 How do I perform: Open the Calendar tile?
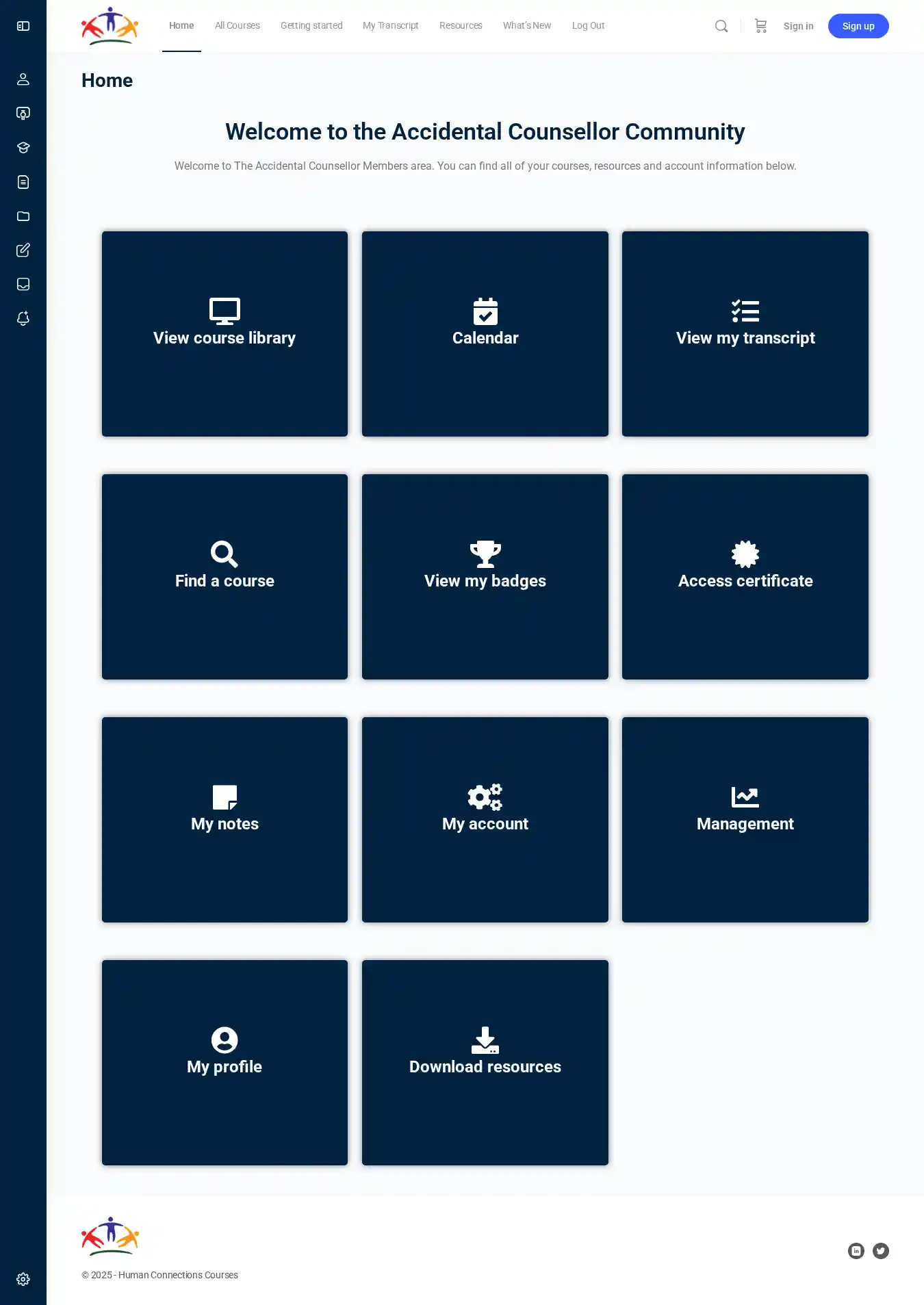[485, 334]
